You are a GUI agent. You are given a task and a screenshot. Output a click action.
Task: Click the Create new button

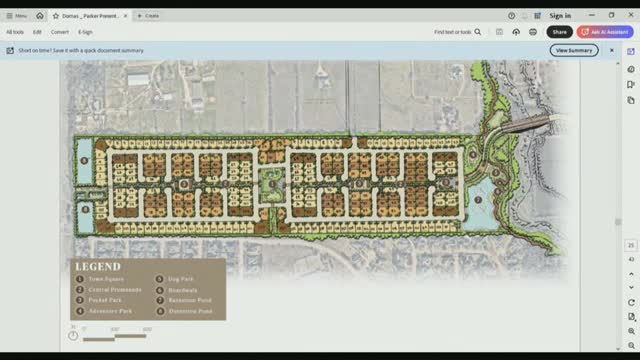click(148, 16)
